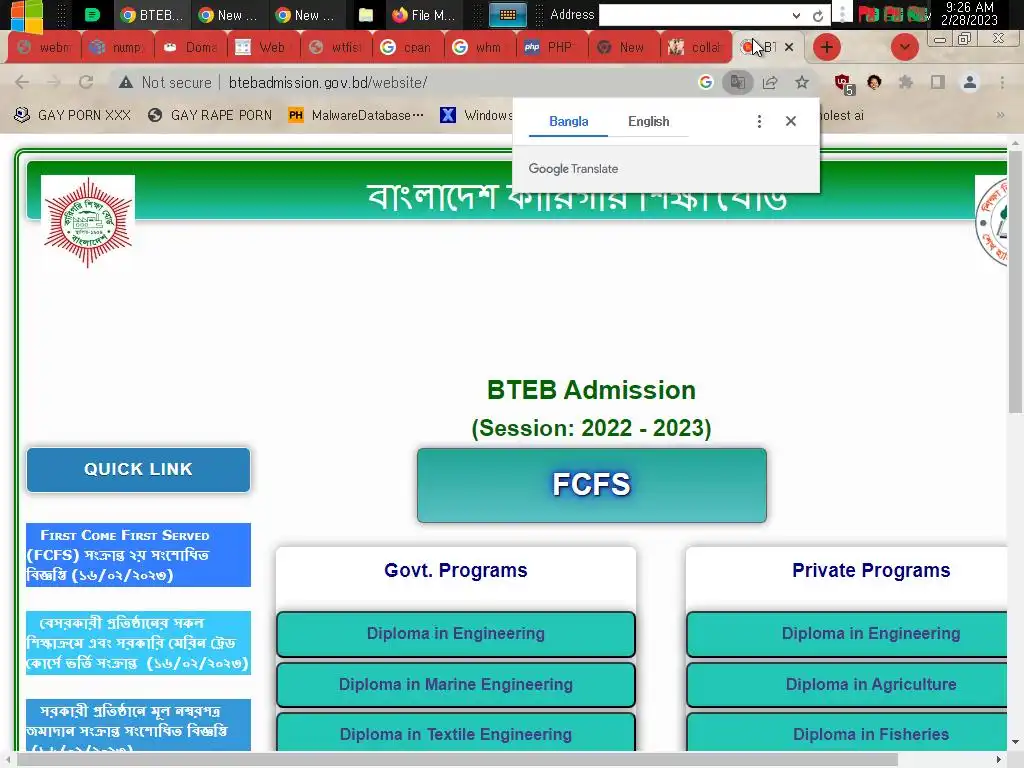This screenshot has height=768, width=1024.
Task: Switch to the BTEB Chrome window in the taskbar
Action: (x=152, y=14)
